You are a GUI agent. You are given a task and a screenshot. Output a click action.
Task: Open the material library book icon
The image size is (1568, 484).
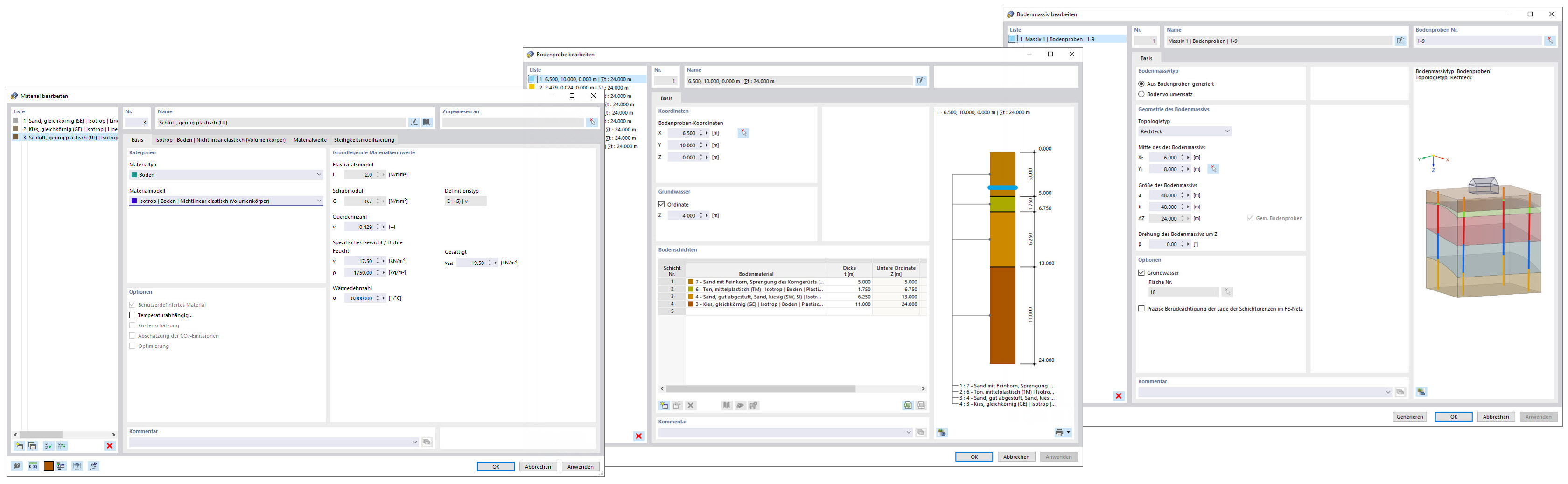(x=427, y=122)
